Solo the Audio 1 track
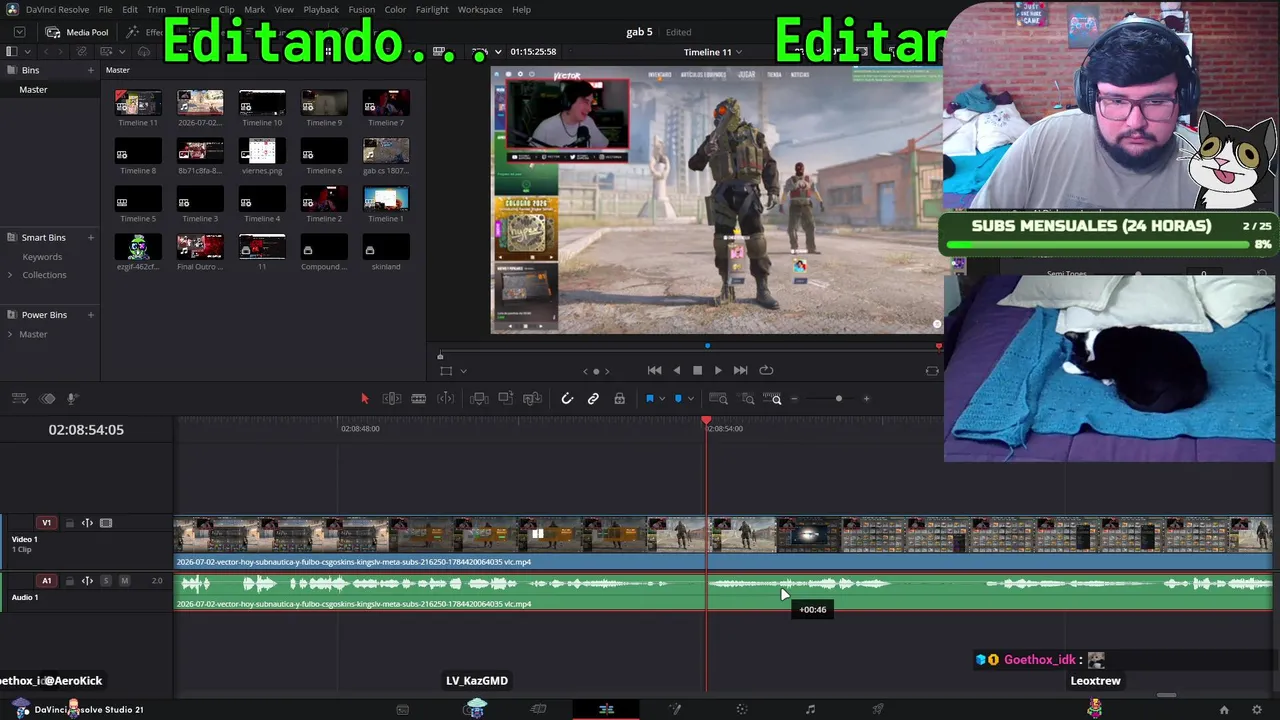The width and height of the screenshot is (1280, 720). click(x=106, y=581)
